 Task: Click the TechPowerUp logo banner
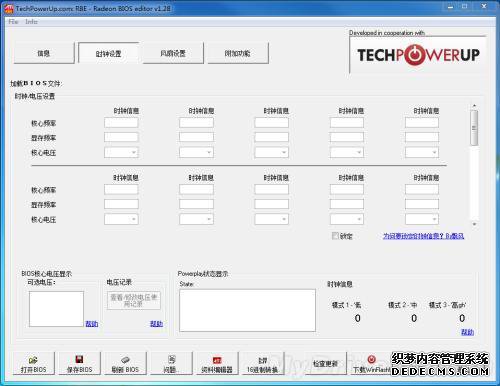coord(418,55)
